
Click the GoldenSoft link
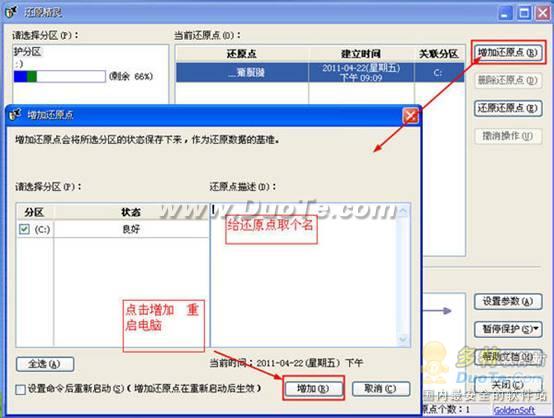pos(514,410)
